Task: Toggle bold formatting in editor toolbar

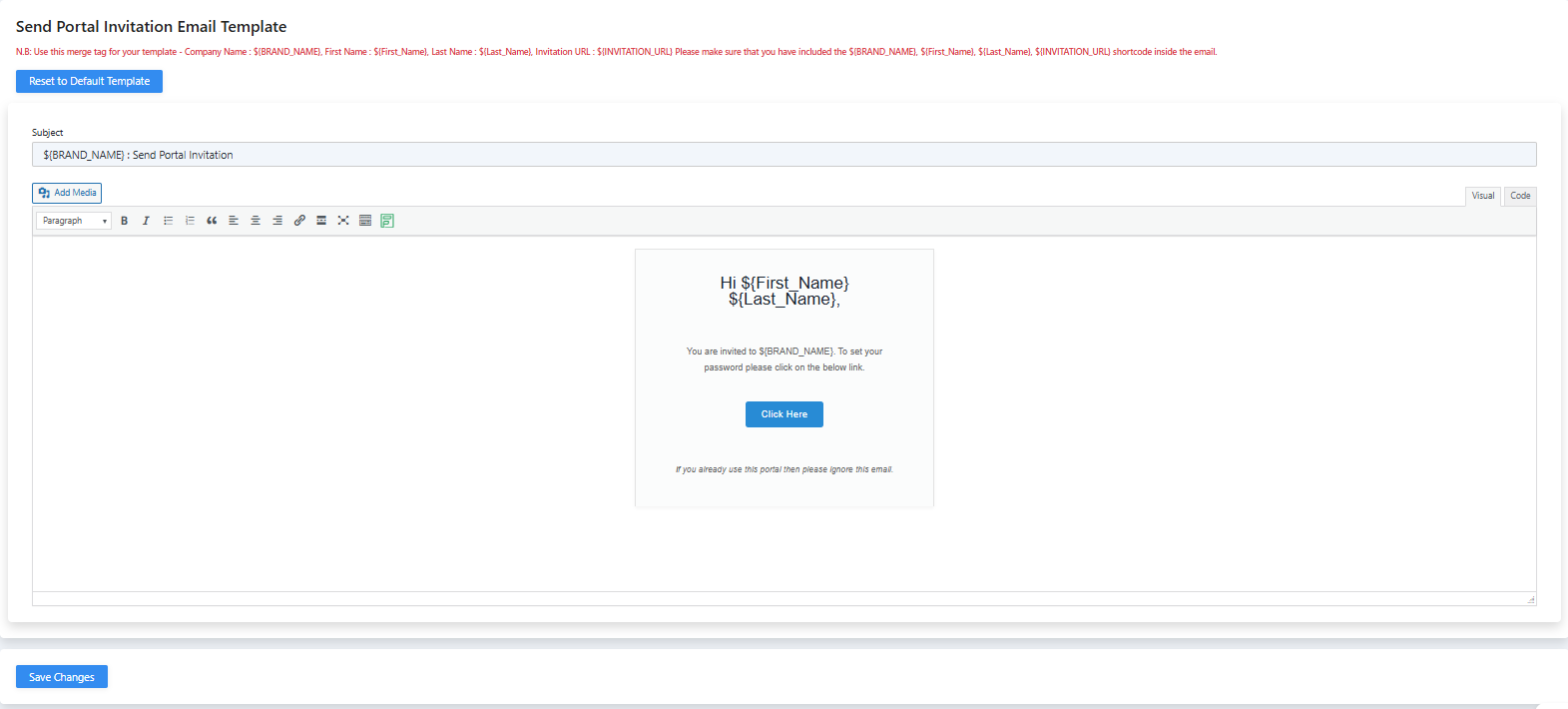Action: (x=125, y=221)
